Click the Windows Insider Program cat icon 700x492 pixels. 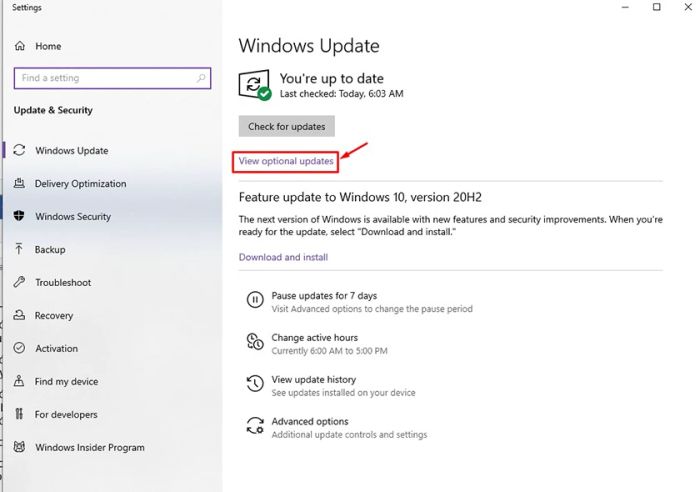[x=19, y=447]
